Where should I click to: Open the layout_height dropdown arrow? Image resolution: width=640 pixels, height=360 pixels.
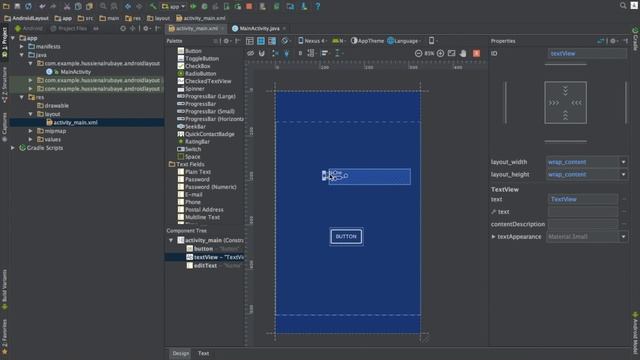tap(623, 174)
